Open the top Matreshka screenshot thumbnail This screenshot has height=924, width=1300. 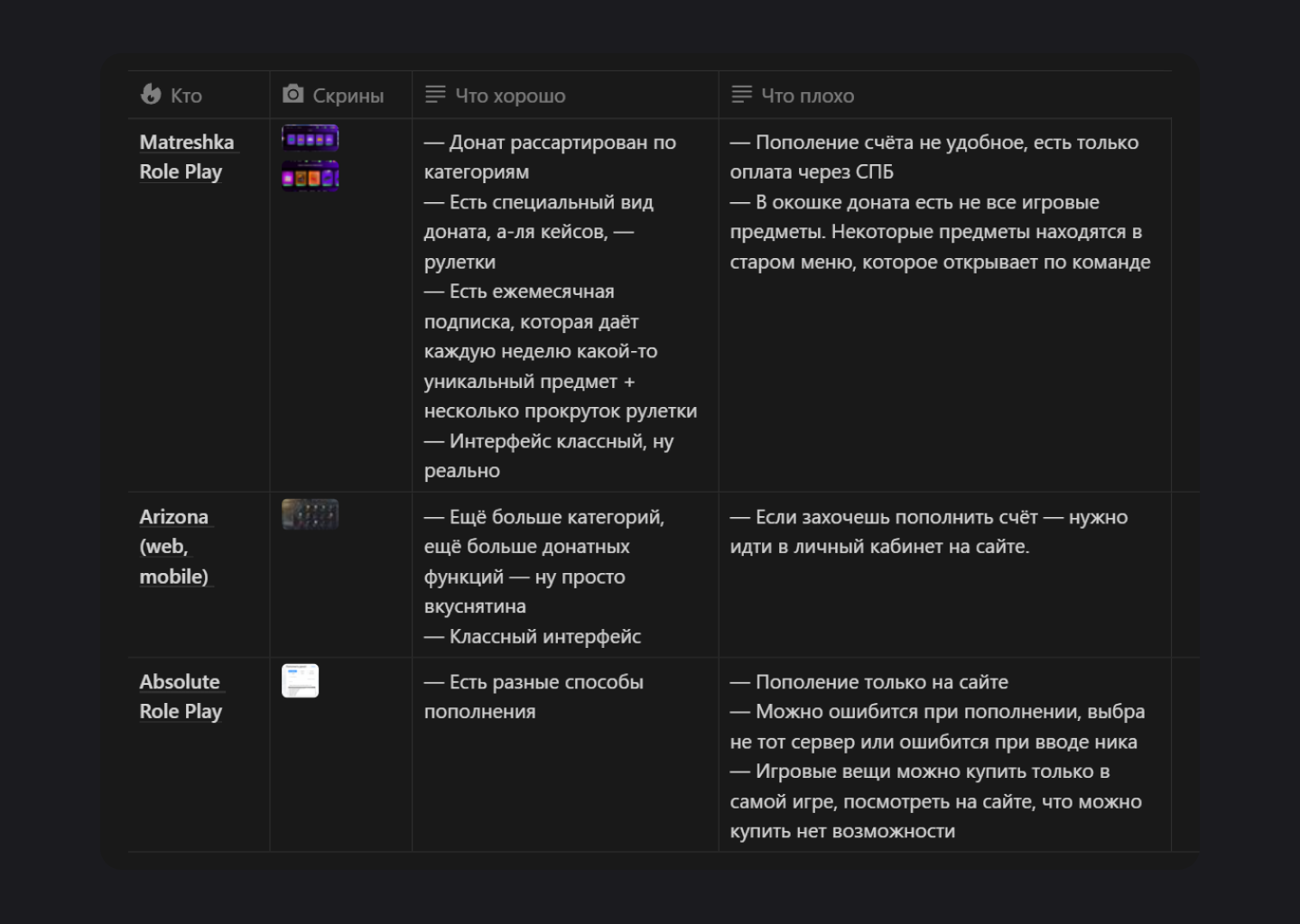pos(310,138)
